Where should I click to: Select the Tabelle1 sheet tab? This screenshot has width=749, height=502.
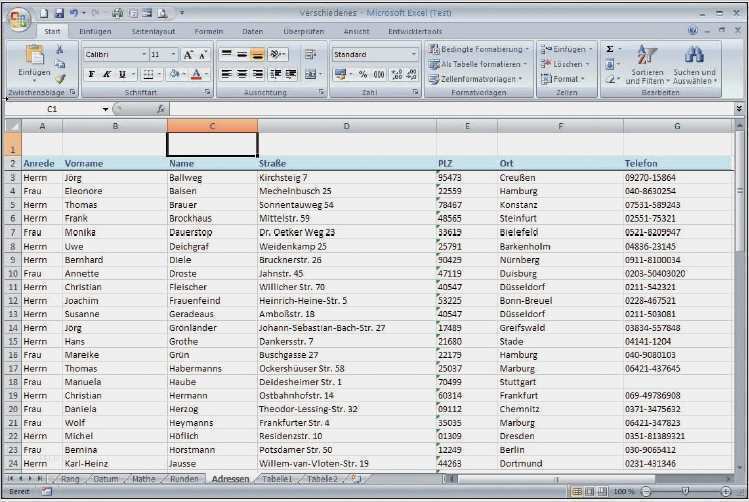[x=277, y=479]
